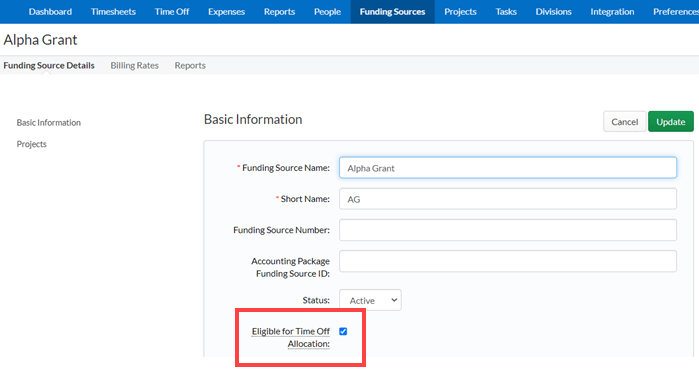The image size is (699, 376).
Task: Click into the Short Name field
Action: [508, 199]
